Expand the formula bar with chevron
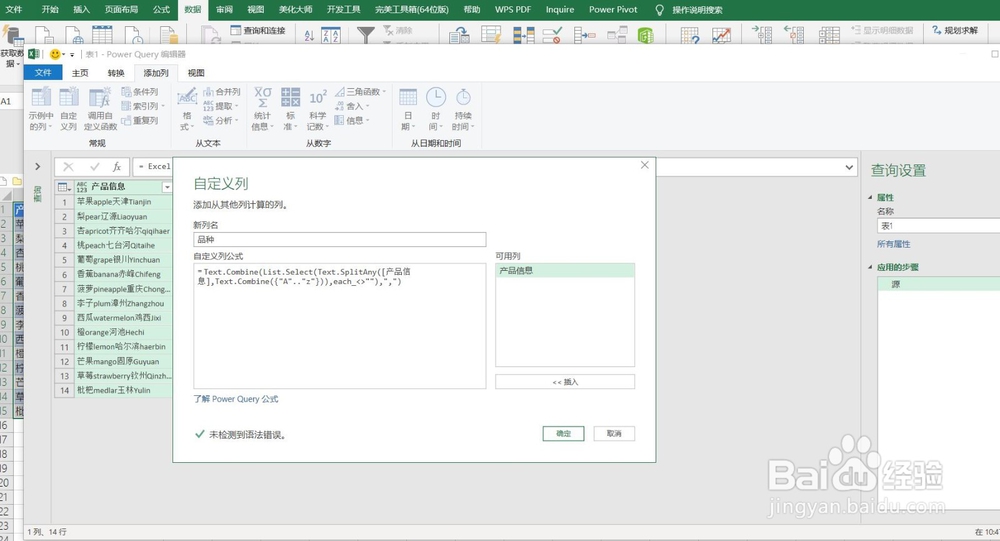This screenshot has width=1000, height=541. [849, 167]
